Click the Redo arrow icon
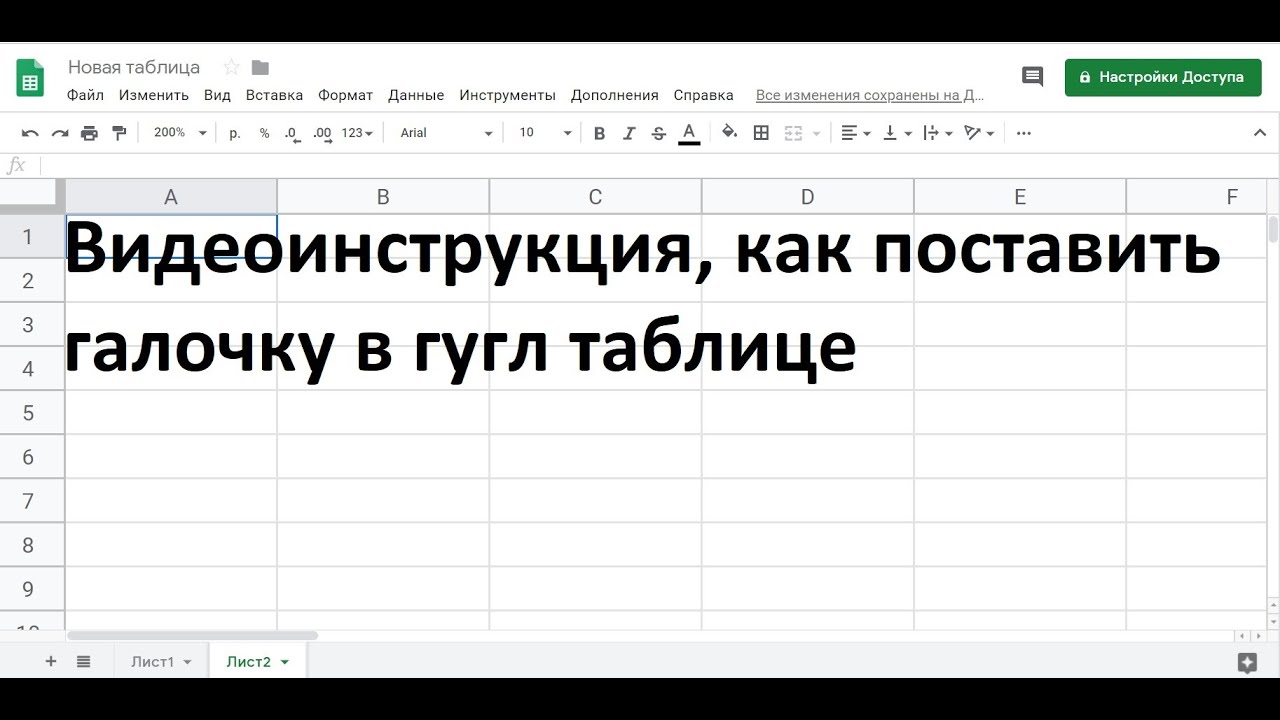The width and height of the screenshot is (1280, 720). tap(60, 133)
